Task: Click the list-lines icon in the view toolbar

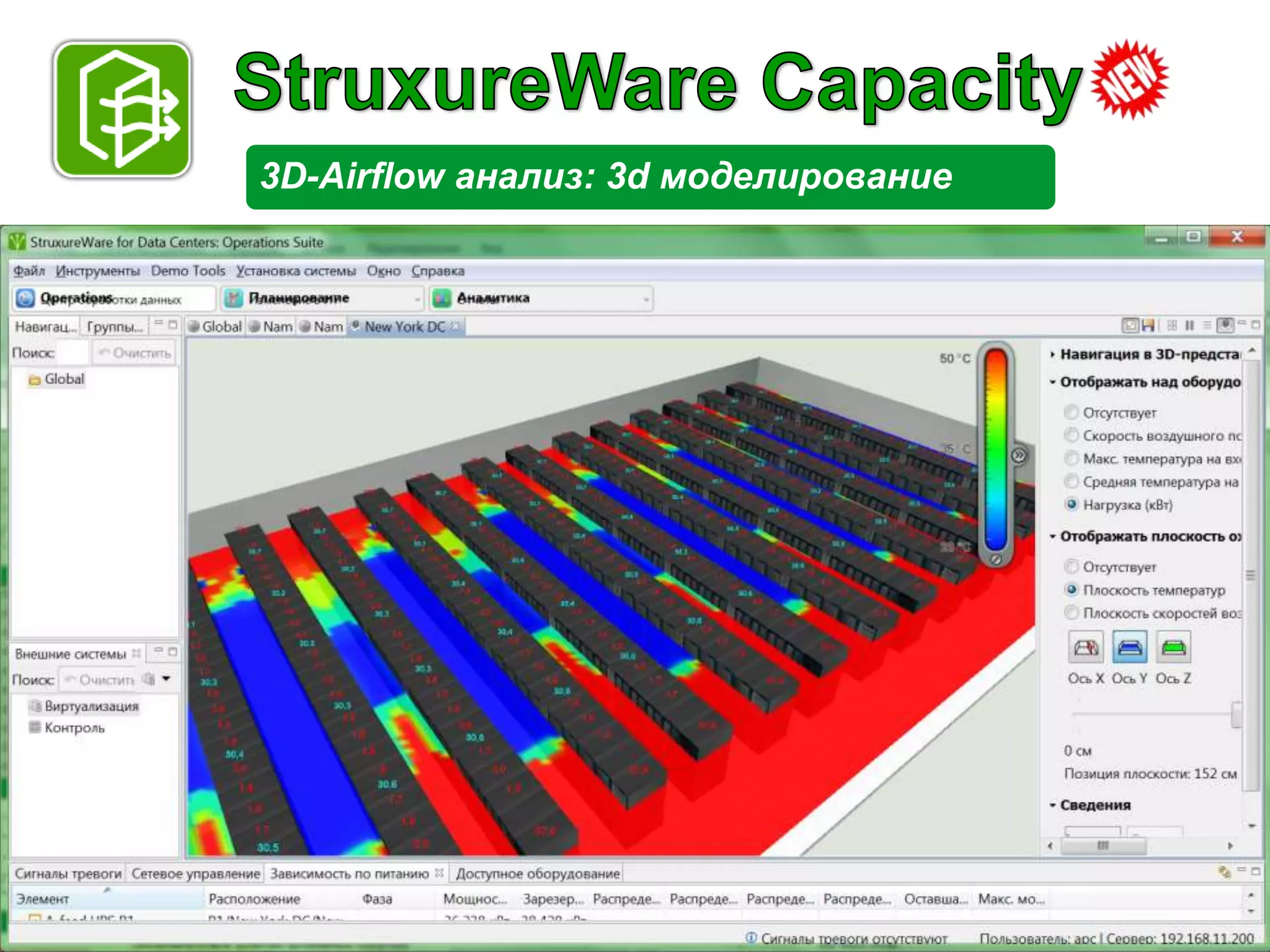Action: [x=1207, y=325]
